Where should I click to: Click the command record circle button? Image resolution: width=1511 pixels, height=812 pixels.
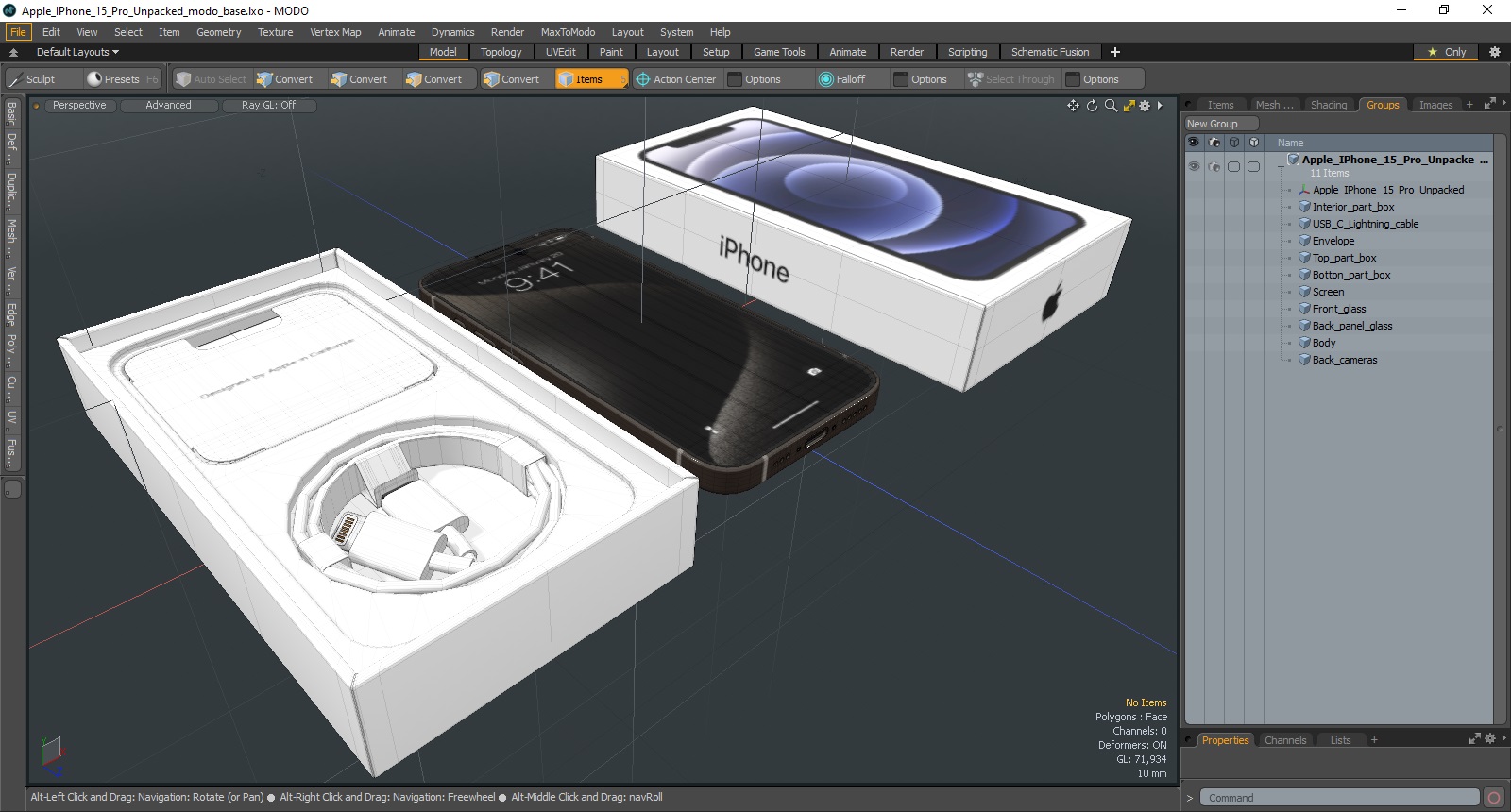(1494, 798)
